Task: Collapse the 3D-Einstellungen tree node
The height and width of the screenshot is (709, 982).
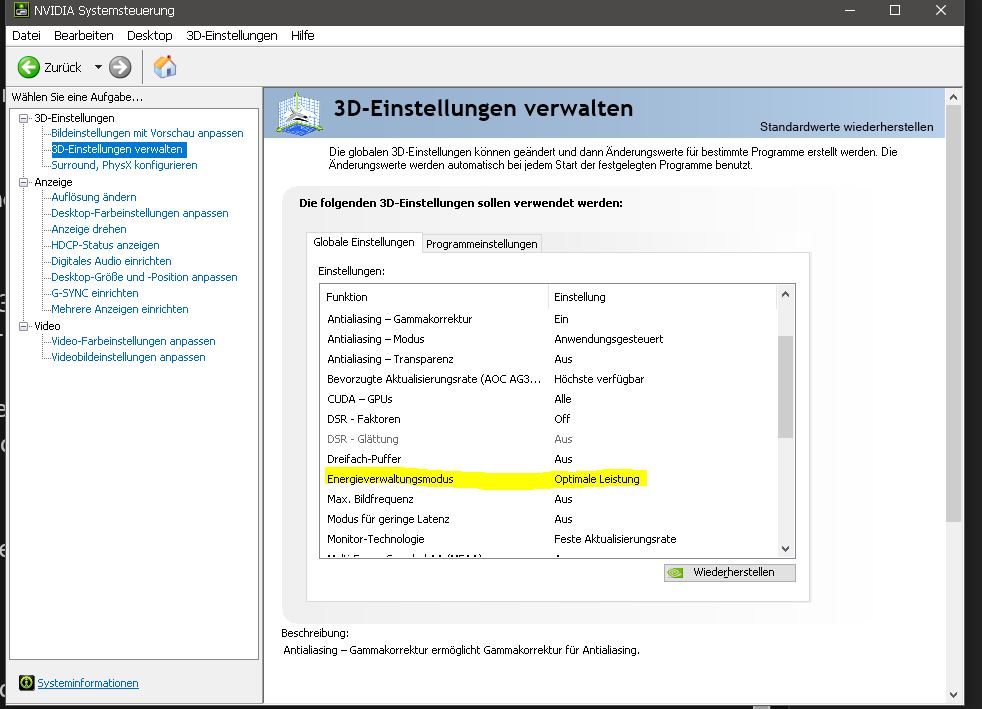Action: click(x=24, y=118)
